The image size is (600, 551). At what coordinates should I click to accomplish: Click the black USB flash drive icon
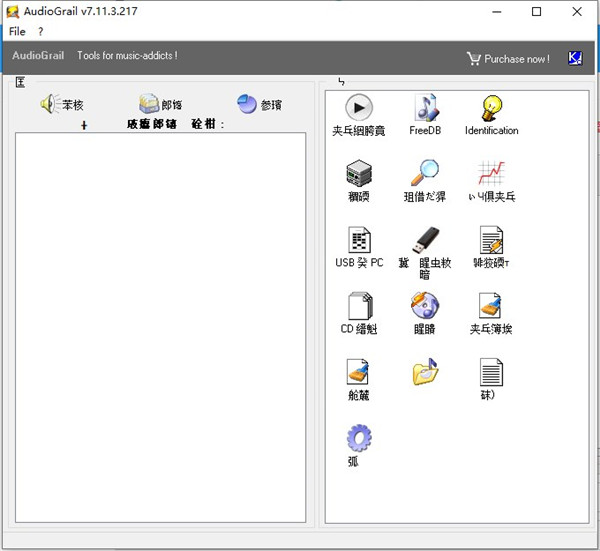point(426,240)
